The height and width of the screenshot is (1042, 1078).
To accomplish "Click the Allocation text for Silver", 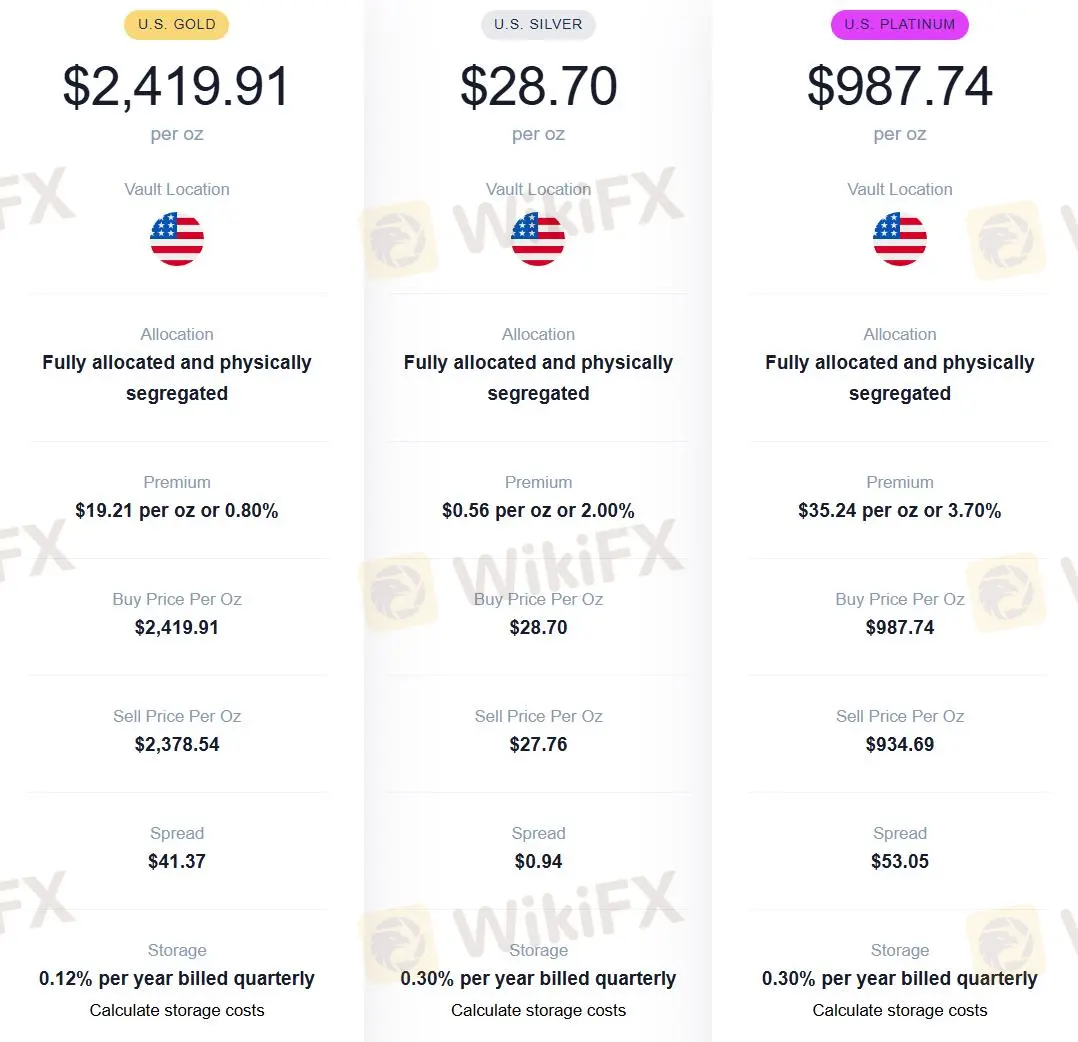I will pos(538,334).
